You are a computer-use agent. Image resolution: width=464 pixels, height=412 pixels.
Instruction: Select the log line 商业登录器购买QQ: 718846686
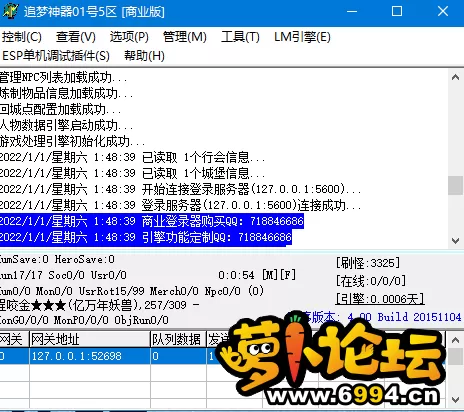click(152, 221)
